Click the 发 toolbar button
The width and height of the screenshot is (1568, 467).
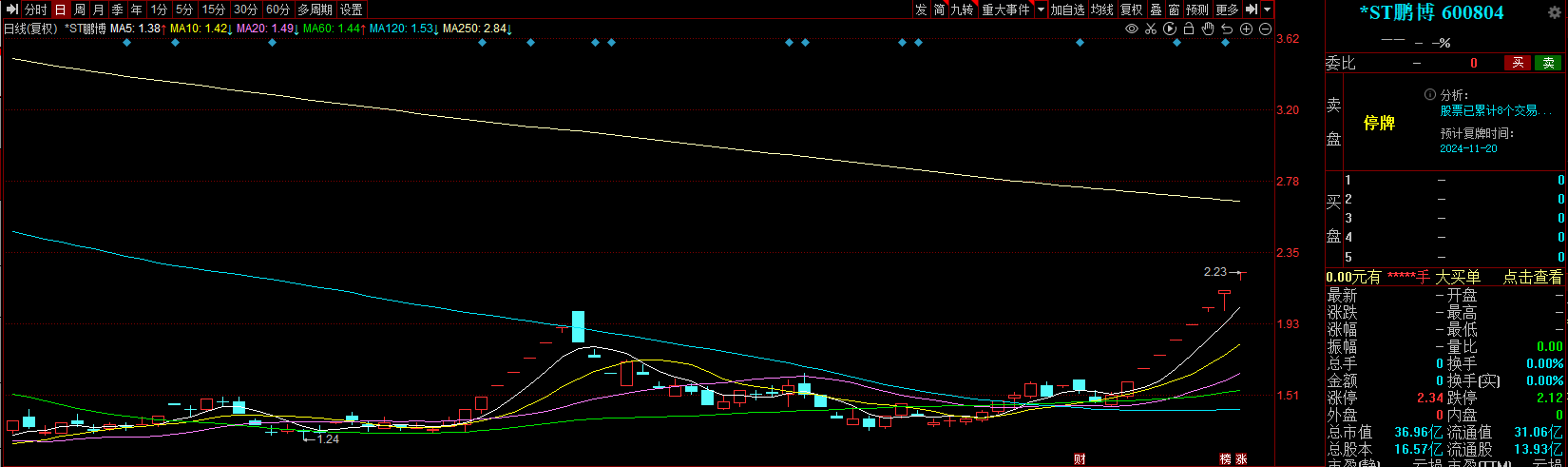point(921,10)
